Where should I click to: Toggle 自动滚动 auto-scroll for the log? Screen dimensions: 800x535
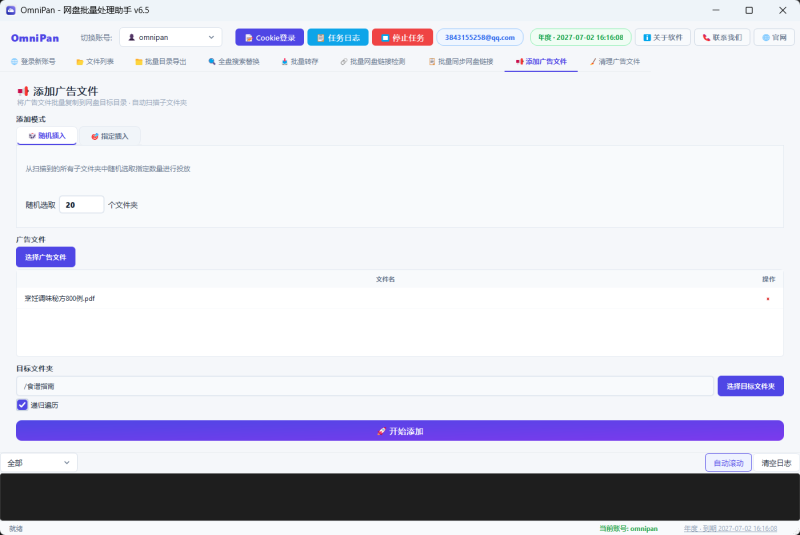click(x=728, y=463)
